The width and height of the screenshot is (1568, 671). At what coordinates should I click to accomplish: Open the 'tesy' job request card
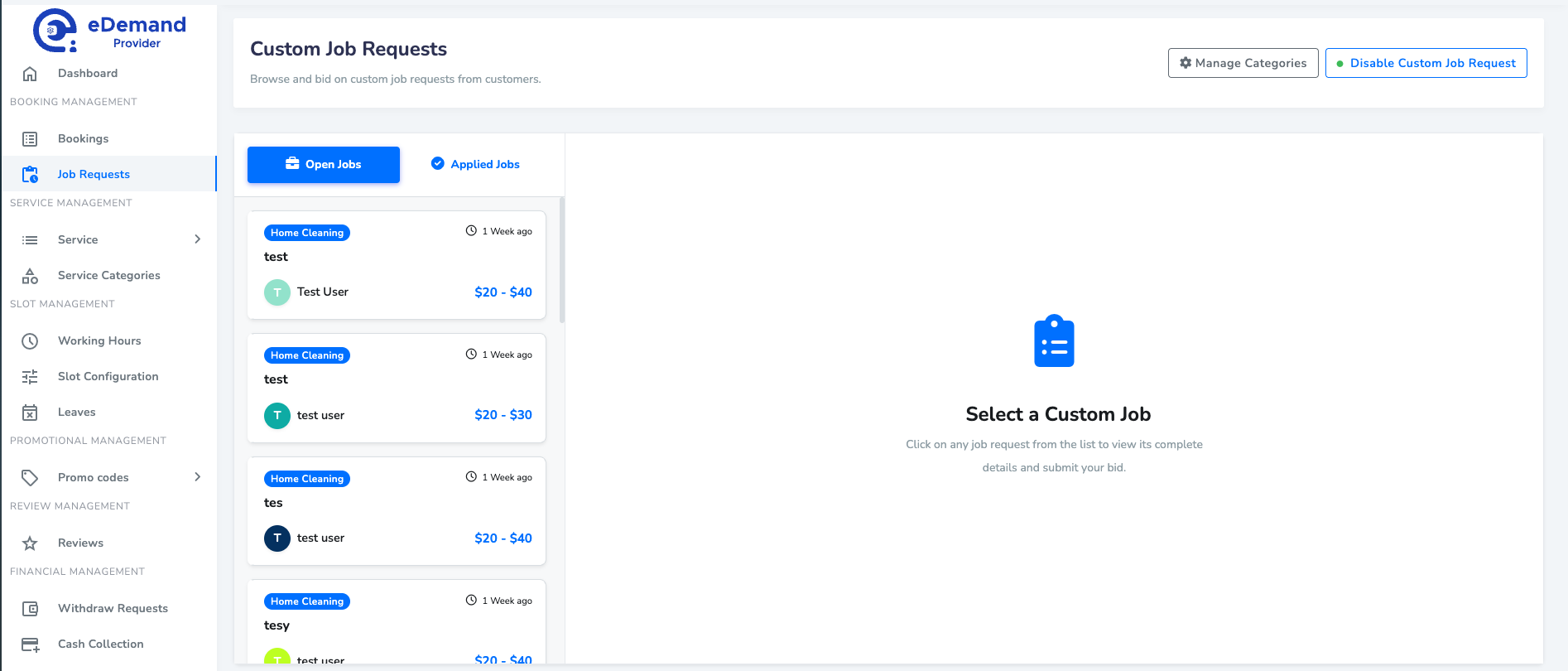point(397,621)
